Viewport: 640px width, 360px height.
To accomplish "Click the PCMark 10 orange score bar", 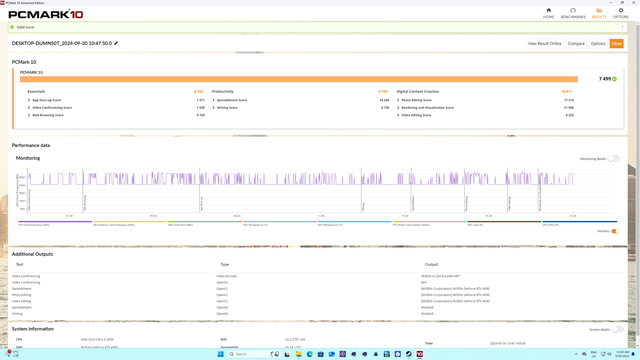I will coord(299,79).
